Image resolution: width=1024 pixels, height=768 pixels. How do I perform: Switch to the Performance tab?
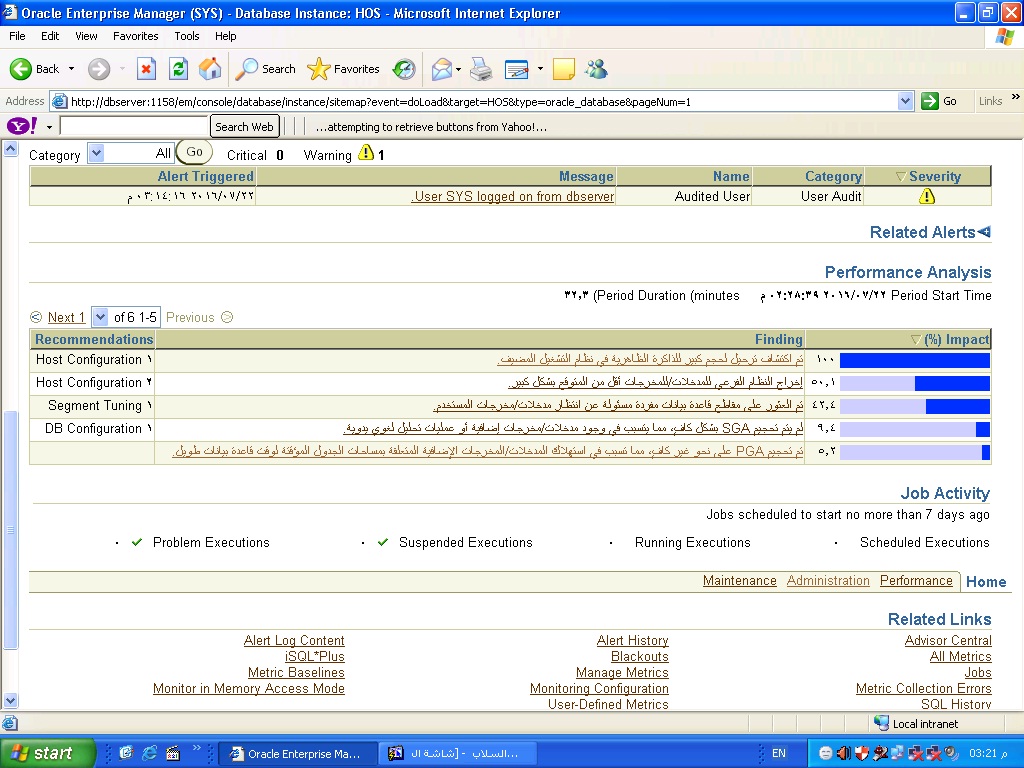916,581
